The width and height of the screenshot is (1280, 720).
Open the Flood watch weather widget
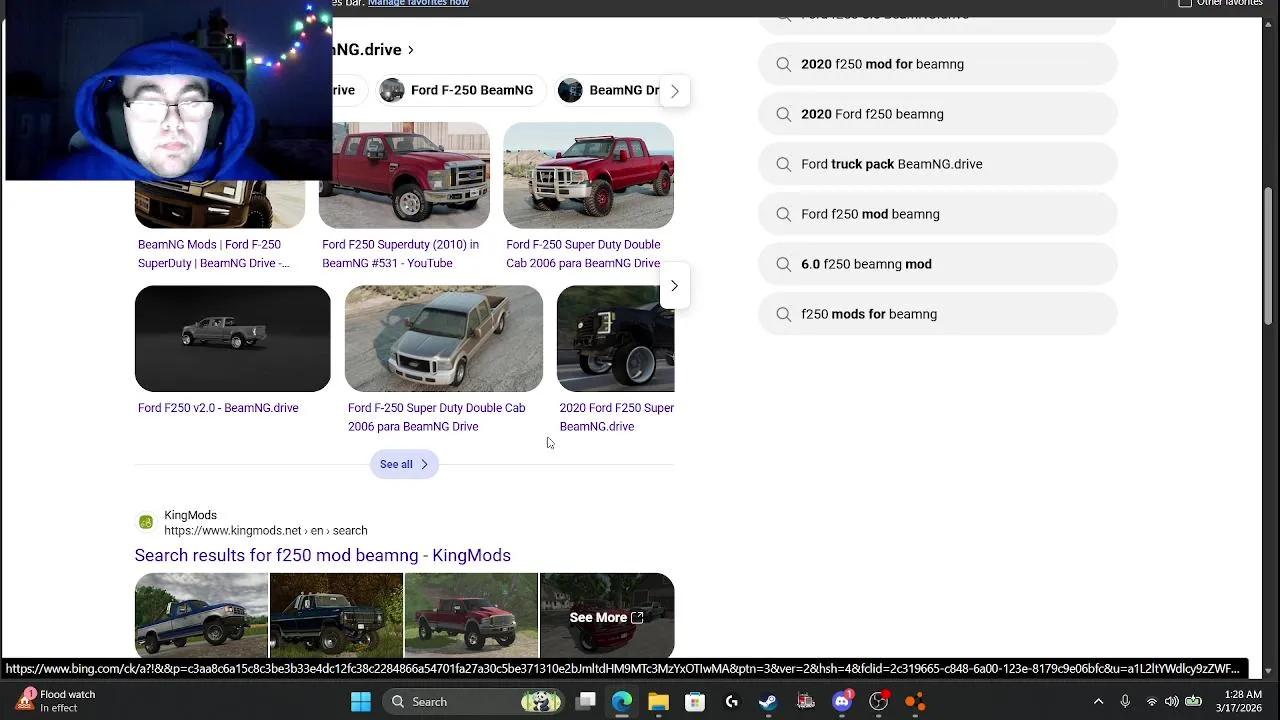point(56,701)
